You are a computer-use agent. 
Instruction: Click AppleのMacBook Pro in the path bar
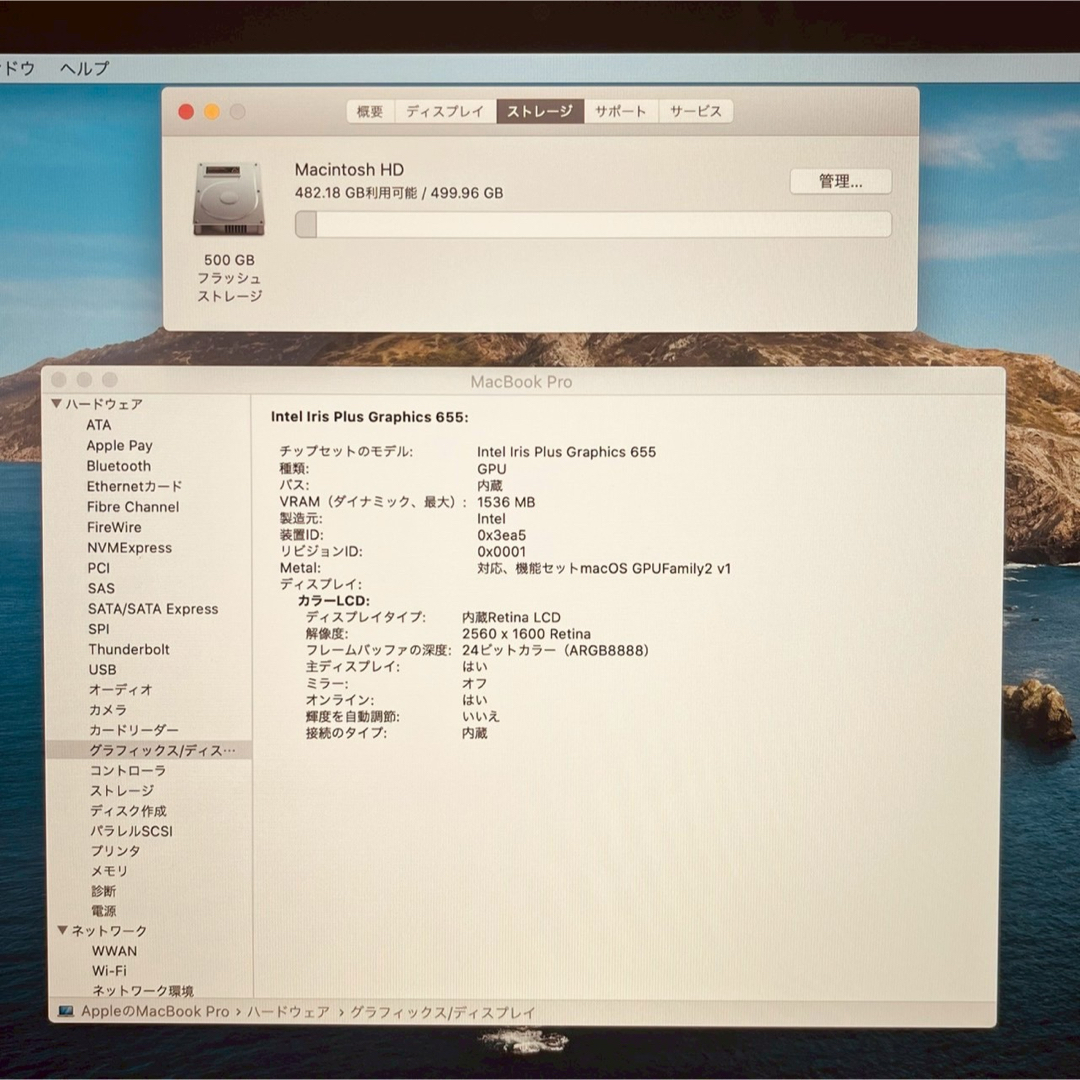tap(155, 1011)
